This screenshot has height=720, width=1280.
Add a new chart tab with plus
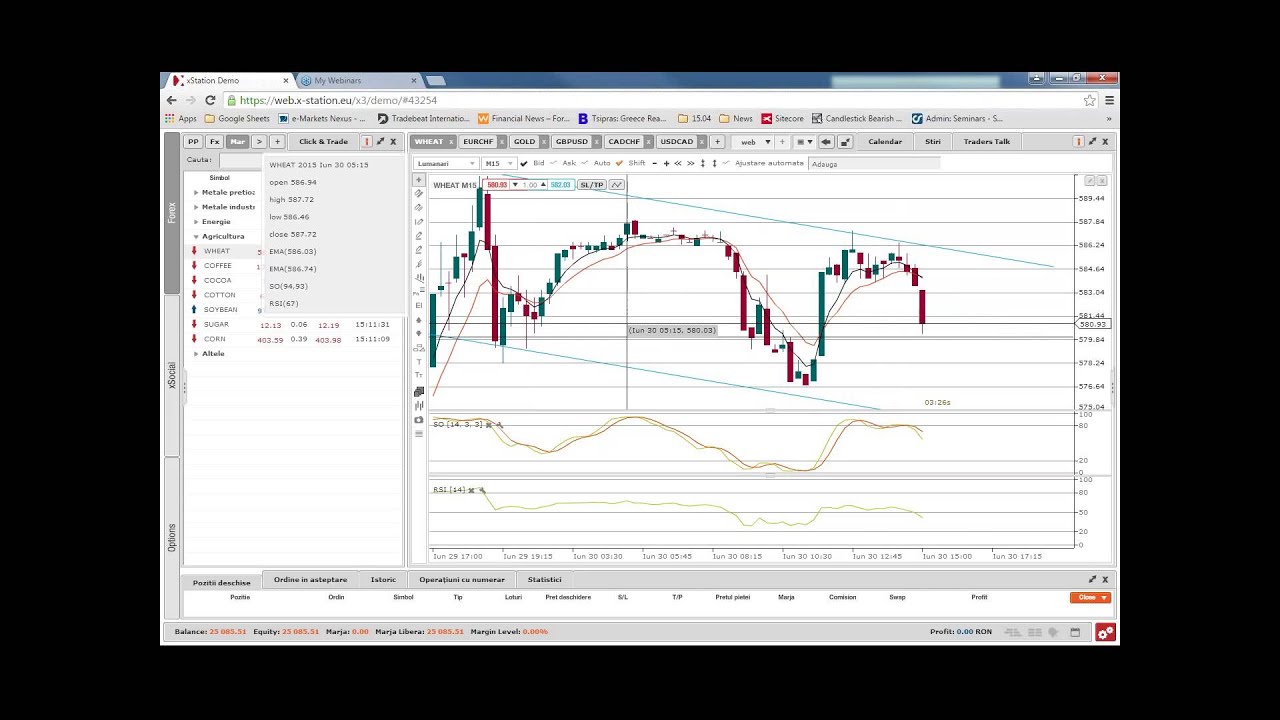tap(717, 142)
